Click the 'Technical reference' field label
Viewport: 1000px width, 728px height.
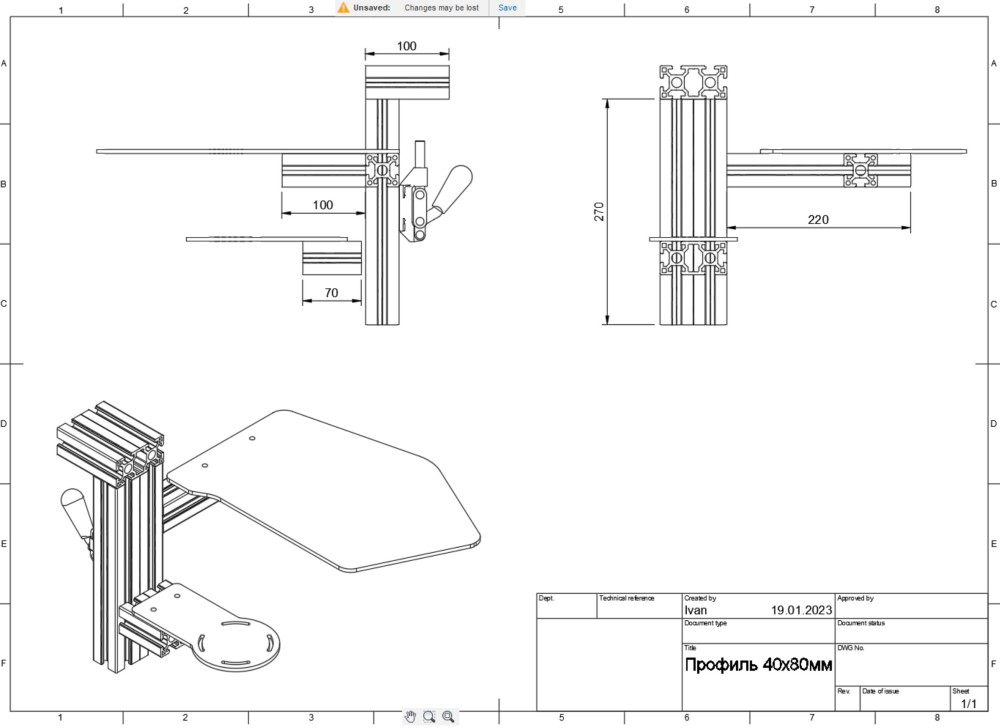626,598
